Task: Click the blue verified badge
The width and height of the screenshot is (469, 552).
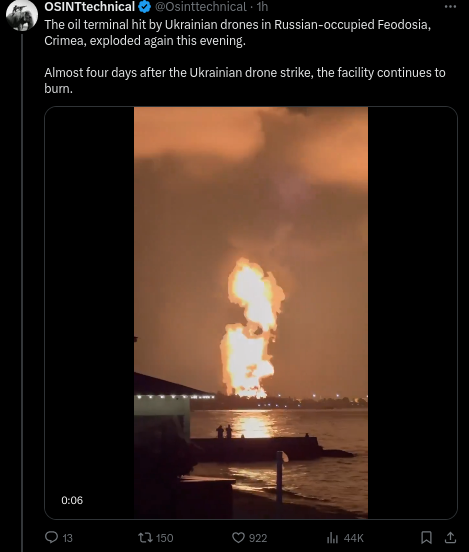Action: coord(145,6)
